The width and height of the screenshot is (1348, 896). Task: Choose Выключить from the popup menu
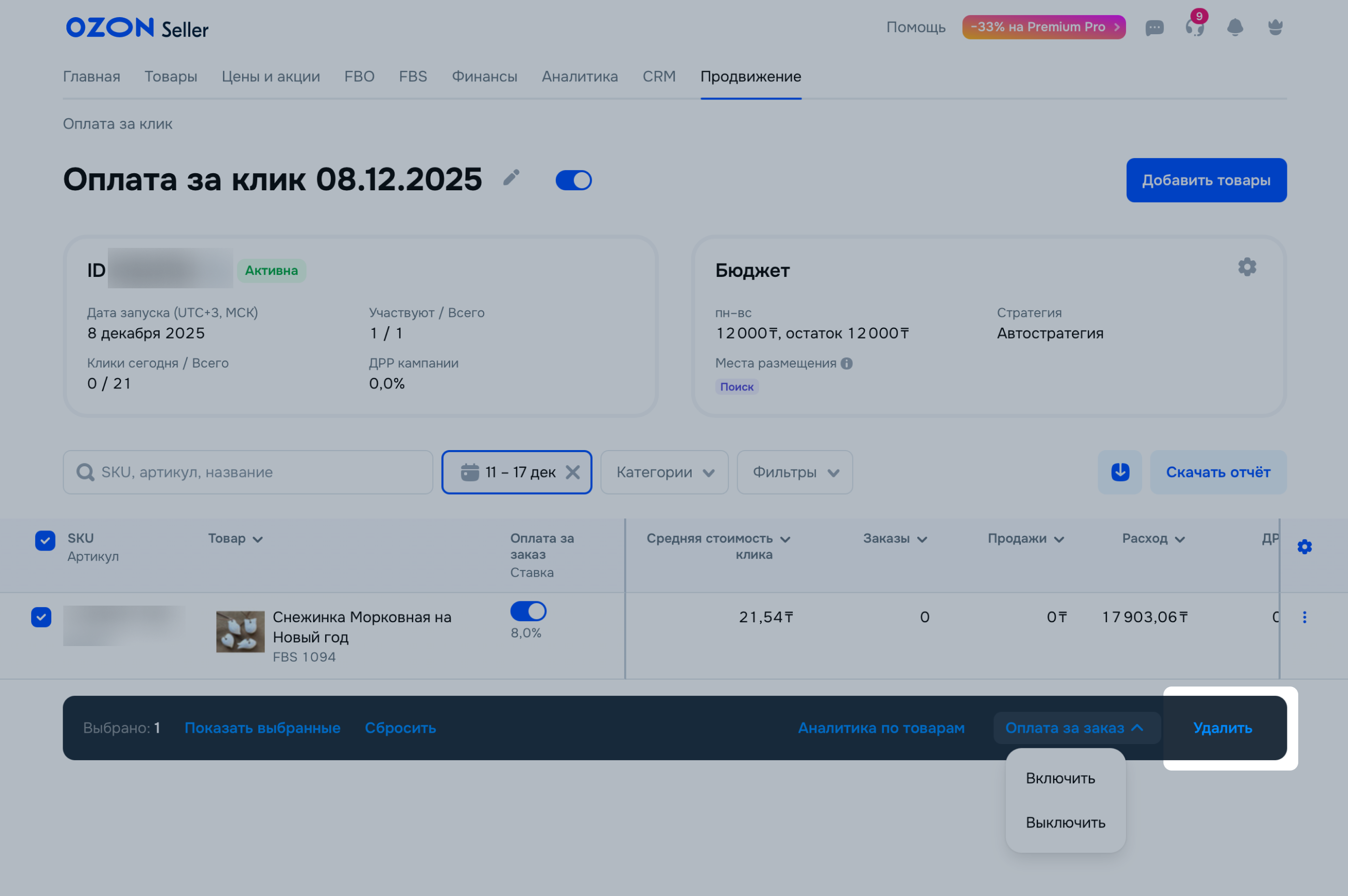(1065, 823)
